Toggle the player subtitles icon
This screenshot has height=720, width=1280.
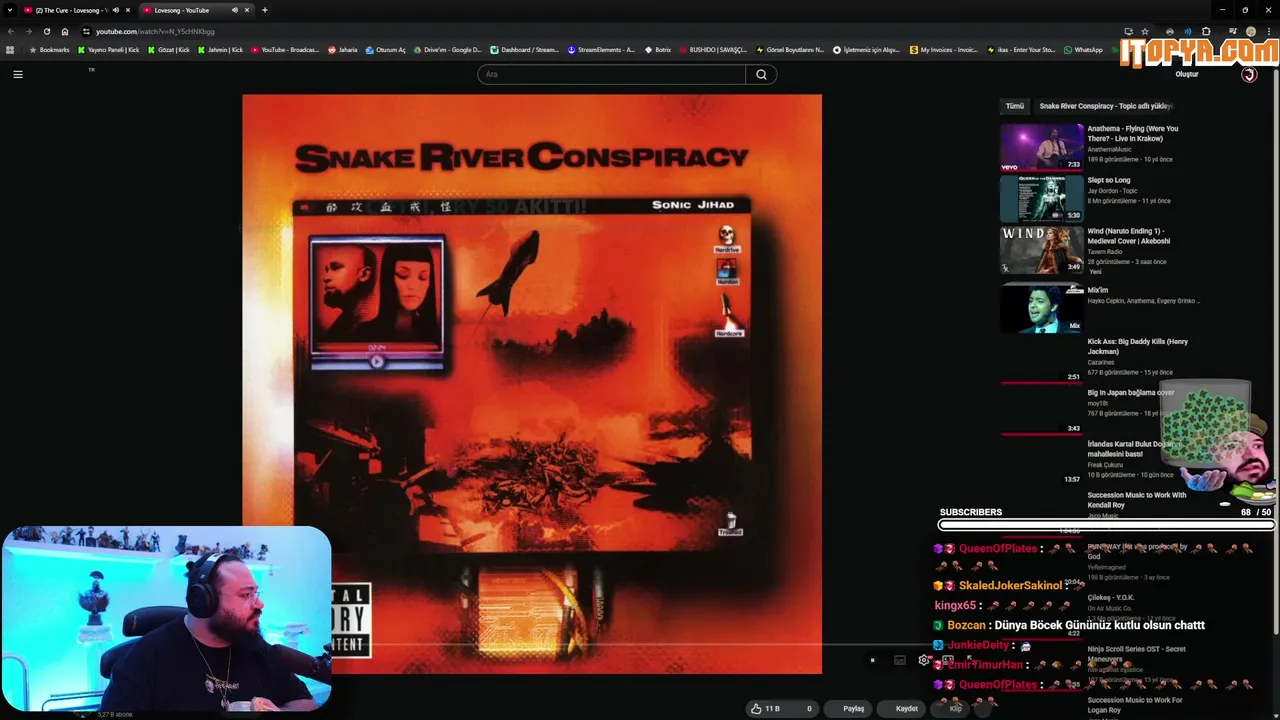click(899, 660)
